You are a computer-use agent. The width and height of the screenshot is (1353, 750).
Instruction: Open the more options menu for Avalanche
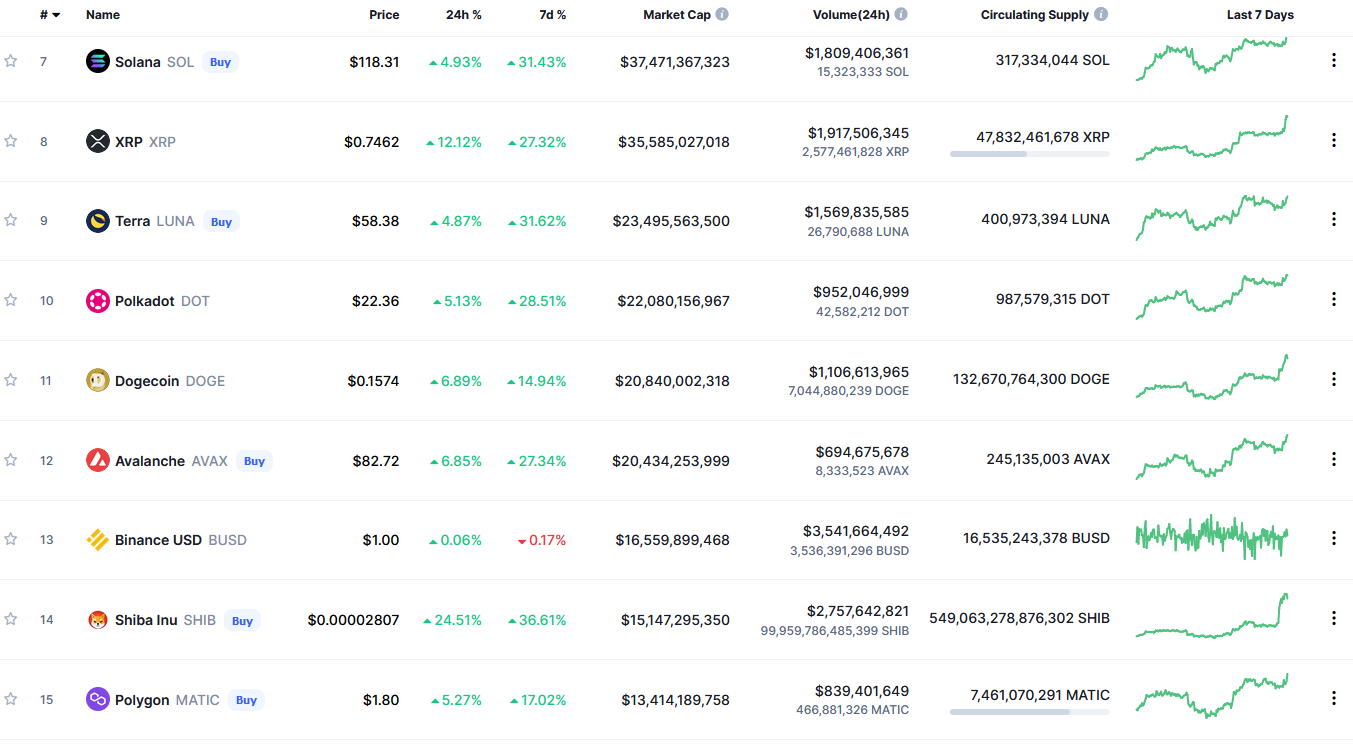[1333, 459]
